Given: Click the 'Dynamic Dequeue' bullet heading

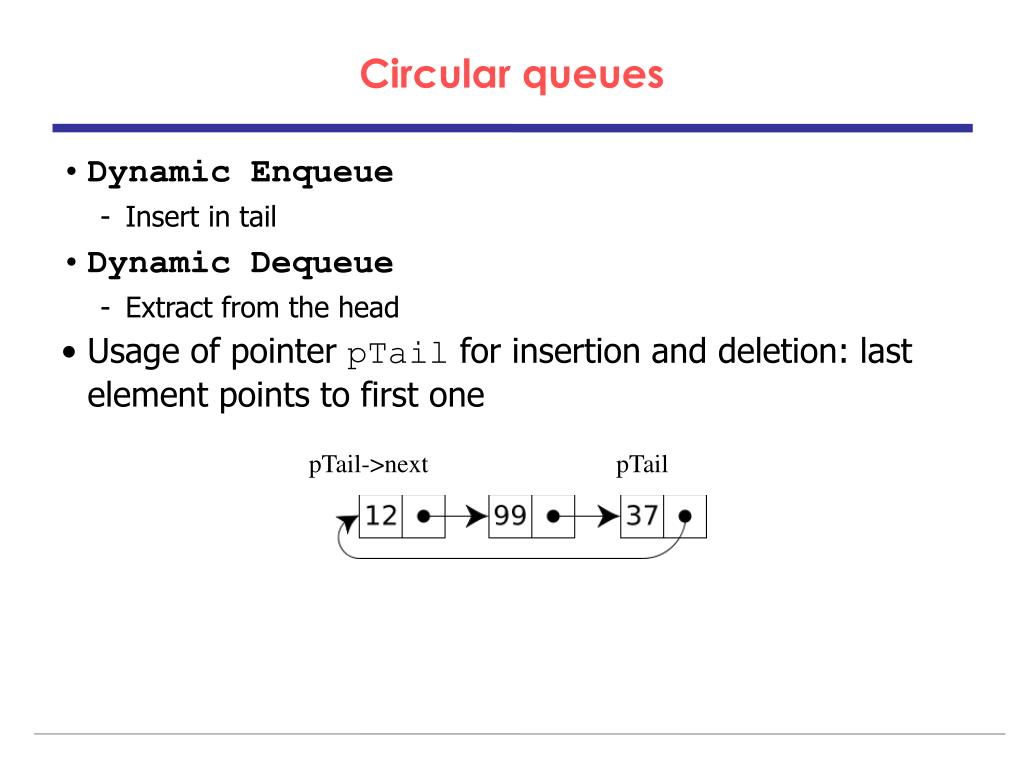Looking at the screenshot, I should [x=240, y=264].
